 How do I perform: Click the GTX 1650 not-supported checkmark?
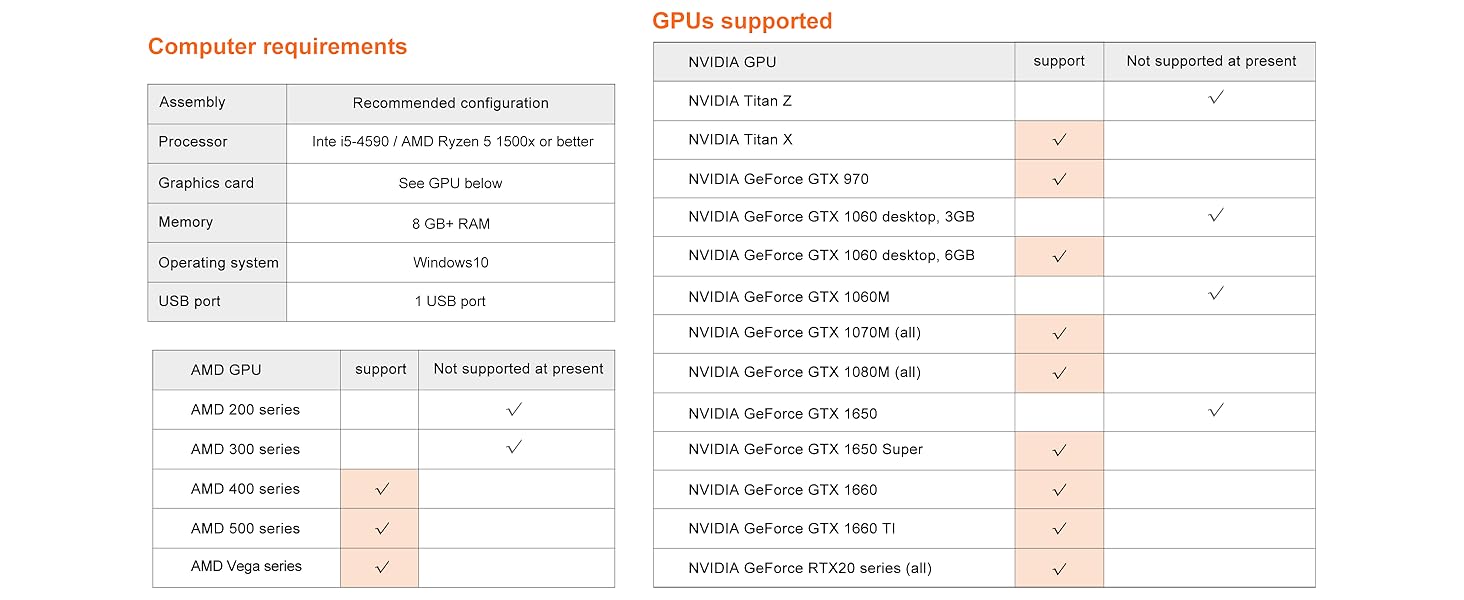coord(1216,410)
